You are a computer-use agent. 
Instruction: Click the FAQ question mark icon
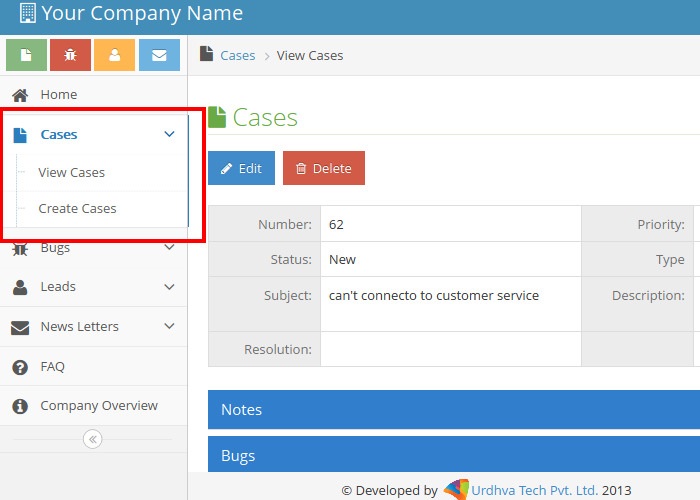click(20, 367)
